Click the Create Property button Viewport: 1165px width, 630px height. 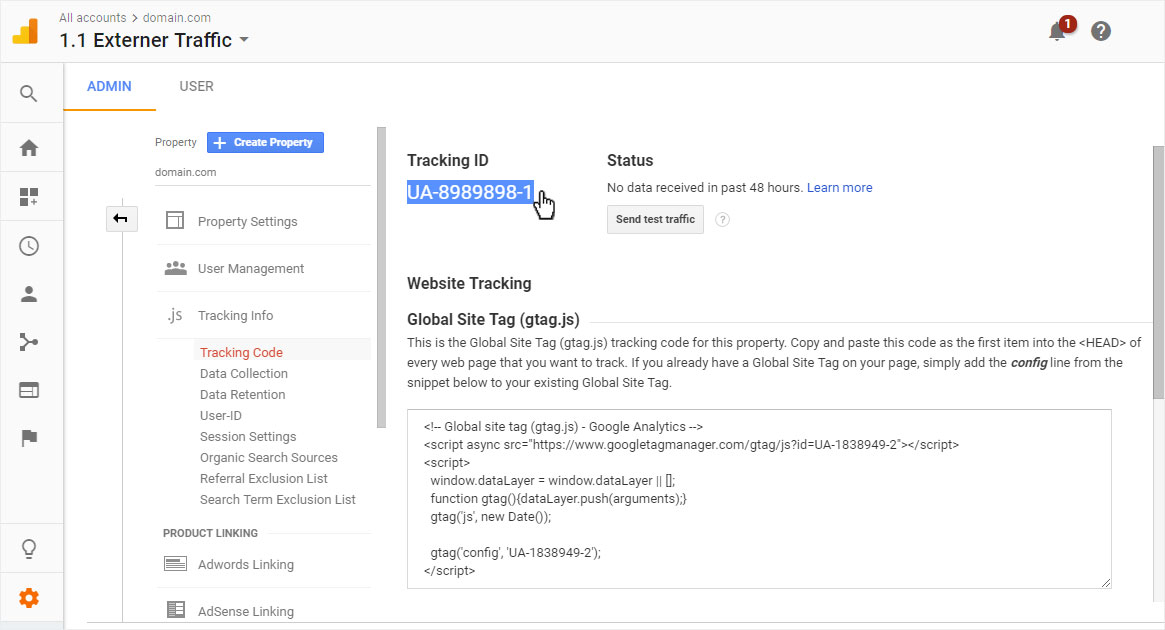click(x=265, y=142)
